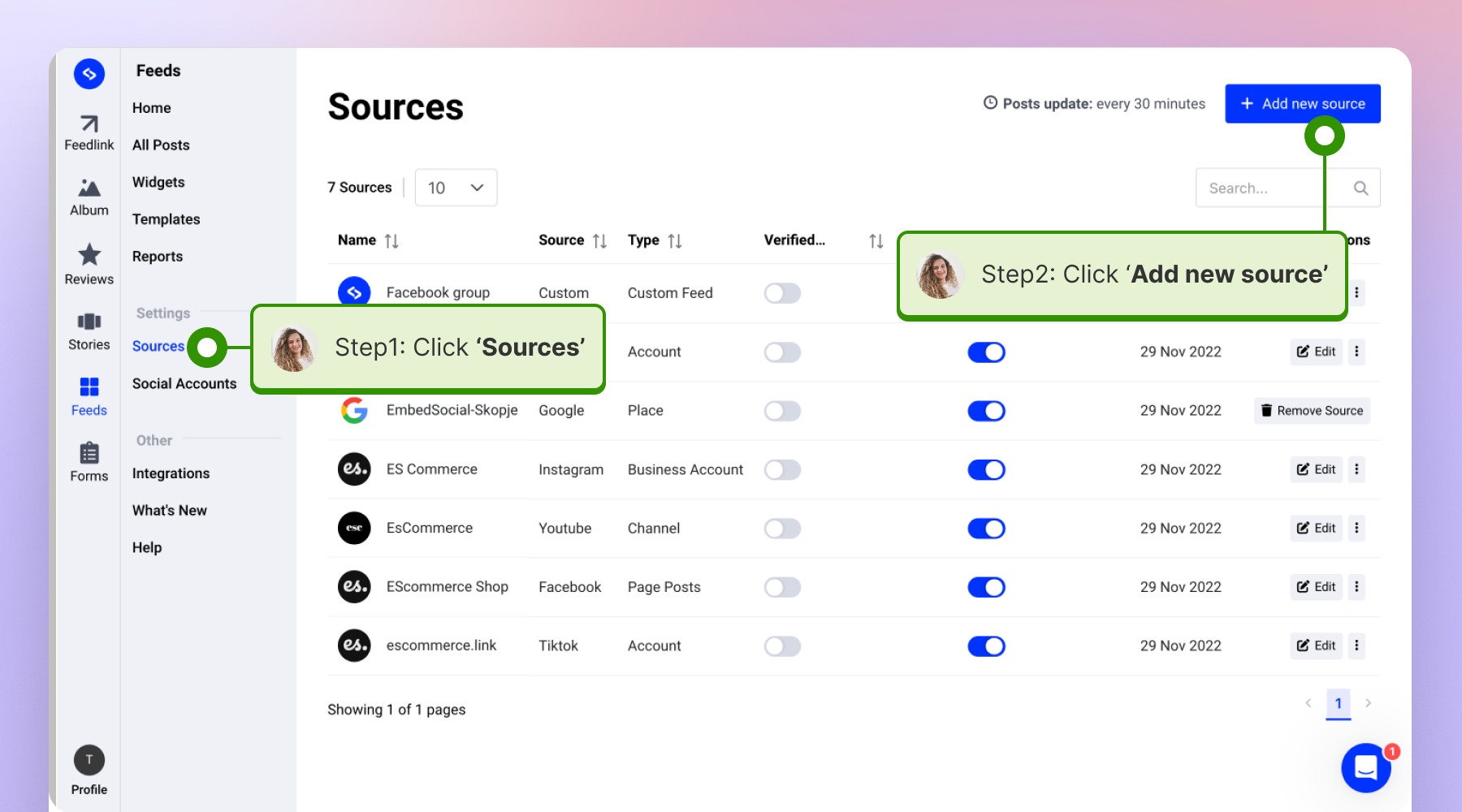Enable the Verified toggle for Facebook group
Viewport: 1462px width, 812px height.
[x=781, y=293]
